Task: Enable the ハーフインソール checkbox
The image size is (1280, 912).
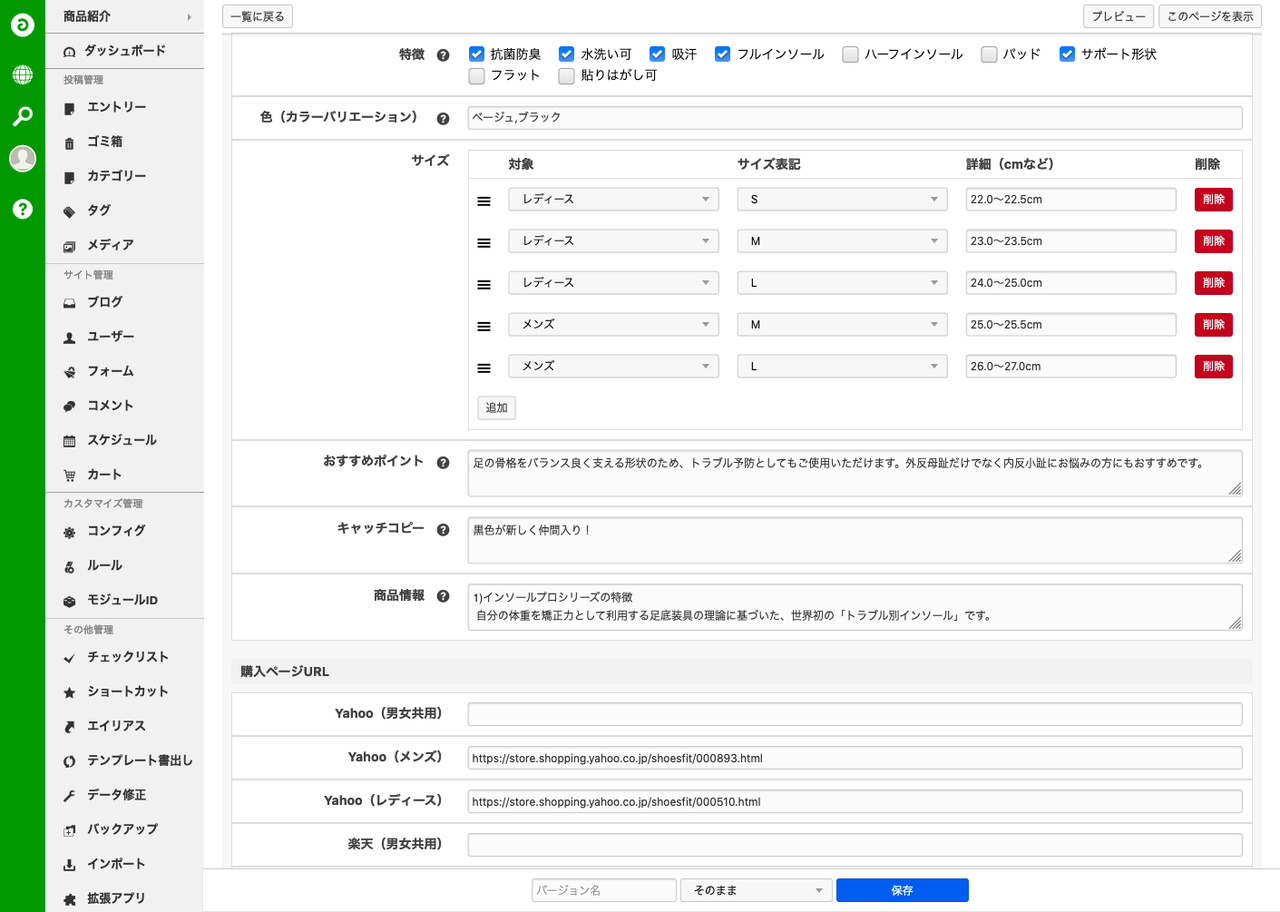Action: point(850,54)
